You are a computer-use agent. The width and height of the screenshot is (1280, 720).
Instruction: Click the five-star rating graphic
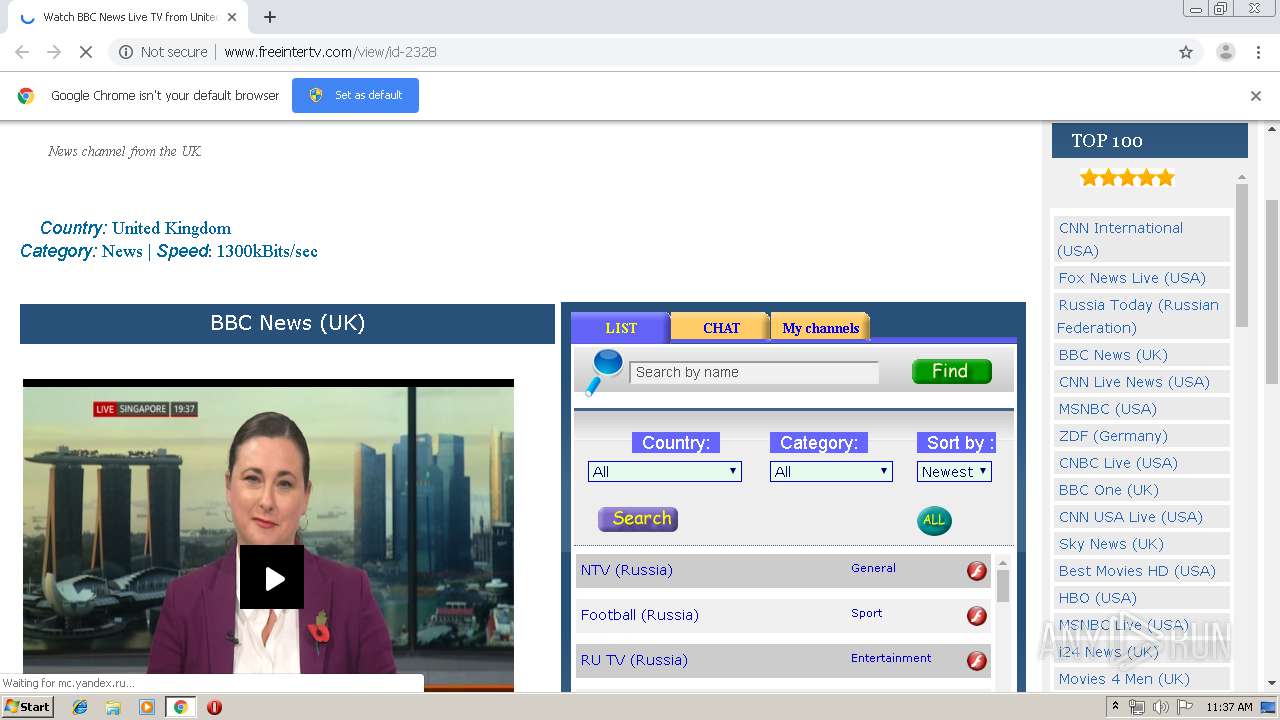pos(1127,178)
